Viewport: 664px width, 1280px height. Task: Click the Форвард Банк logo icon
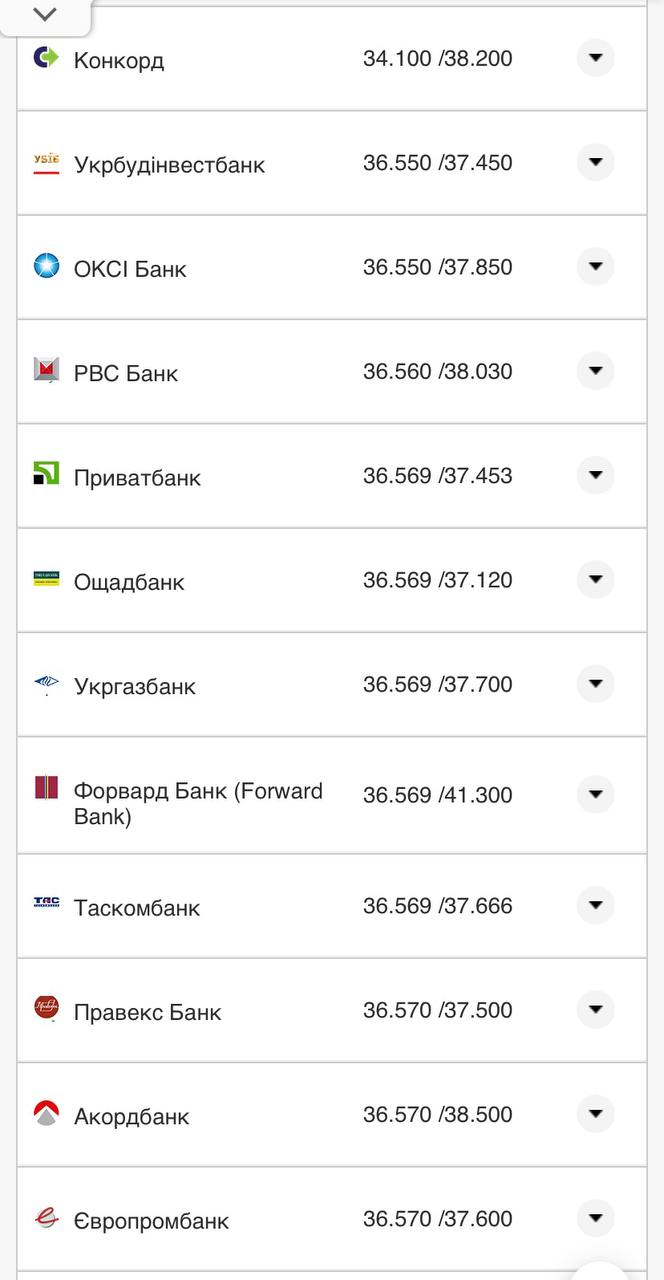click(46, 788)
